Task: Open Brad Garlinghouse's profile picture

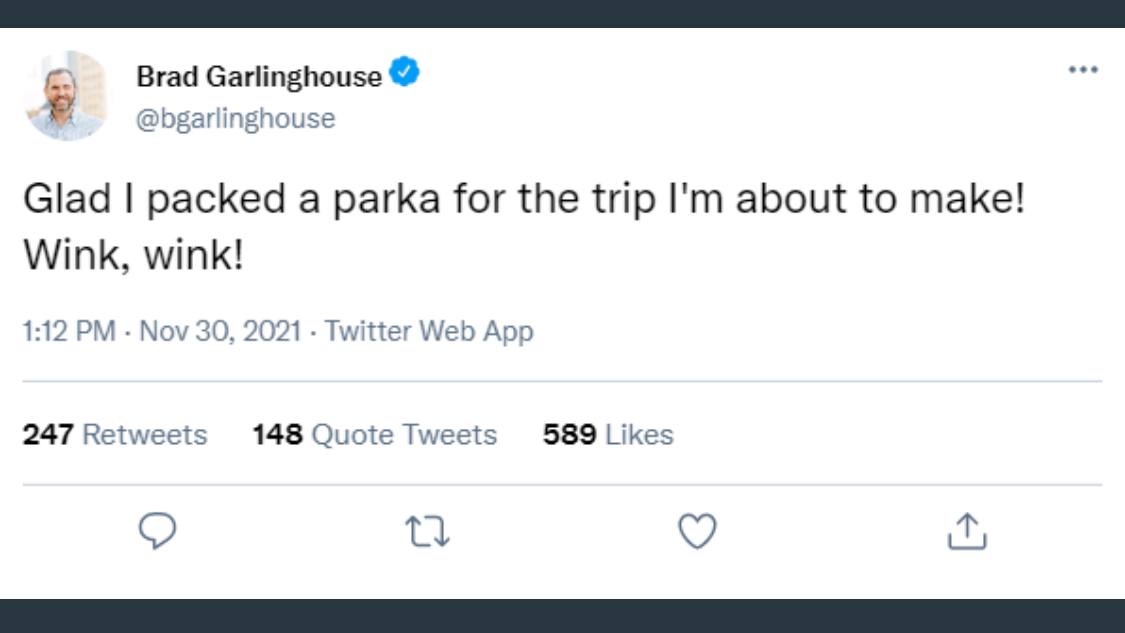Action: pyautogui.click(x=68, y=96)
